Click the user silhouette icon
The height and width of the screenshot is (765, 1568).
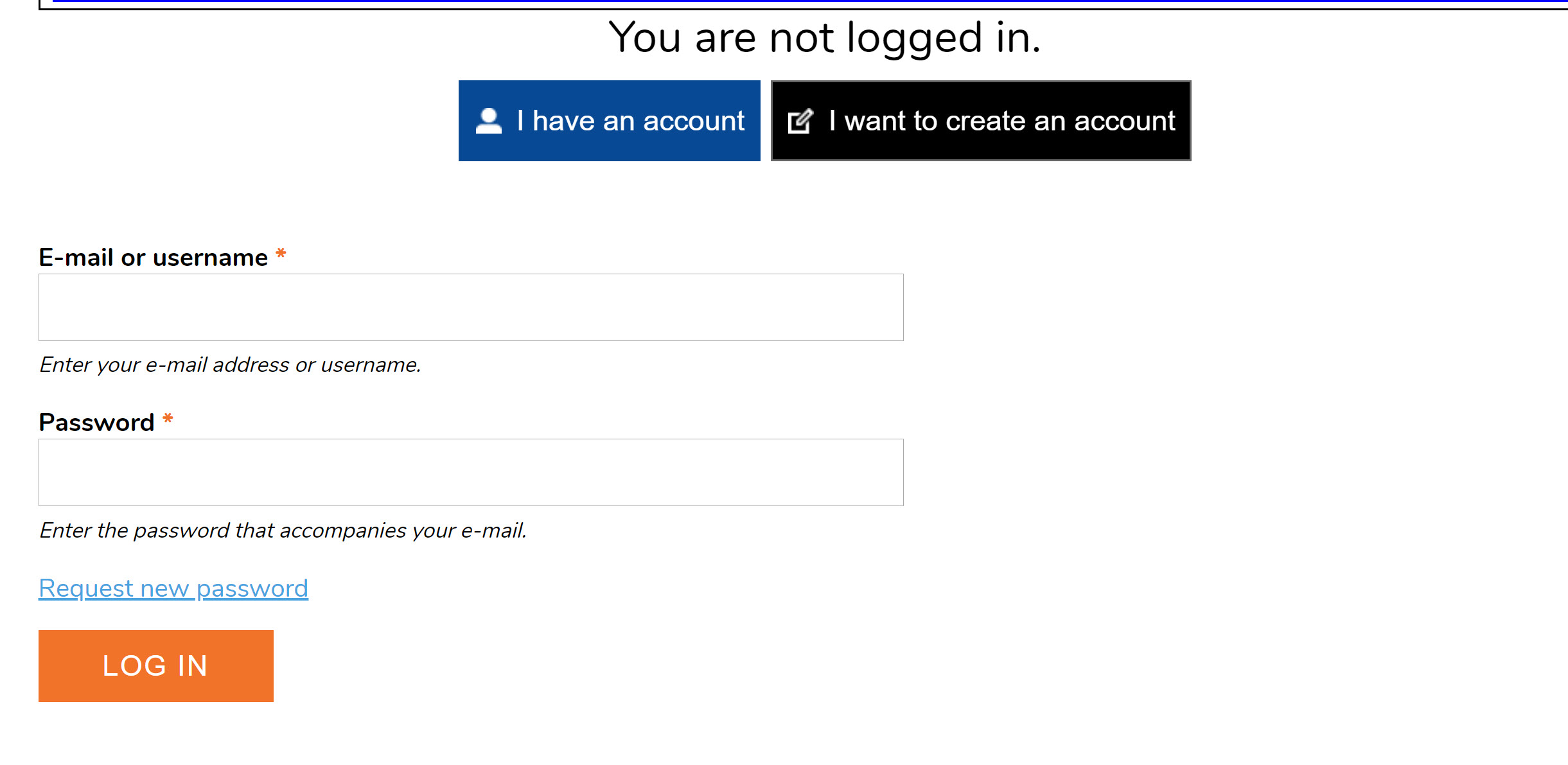[x=488, y=121]
